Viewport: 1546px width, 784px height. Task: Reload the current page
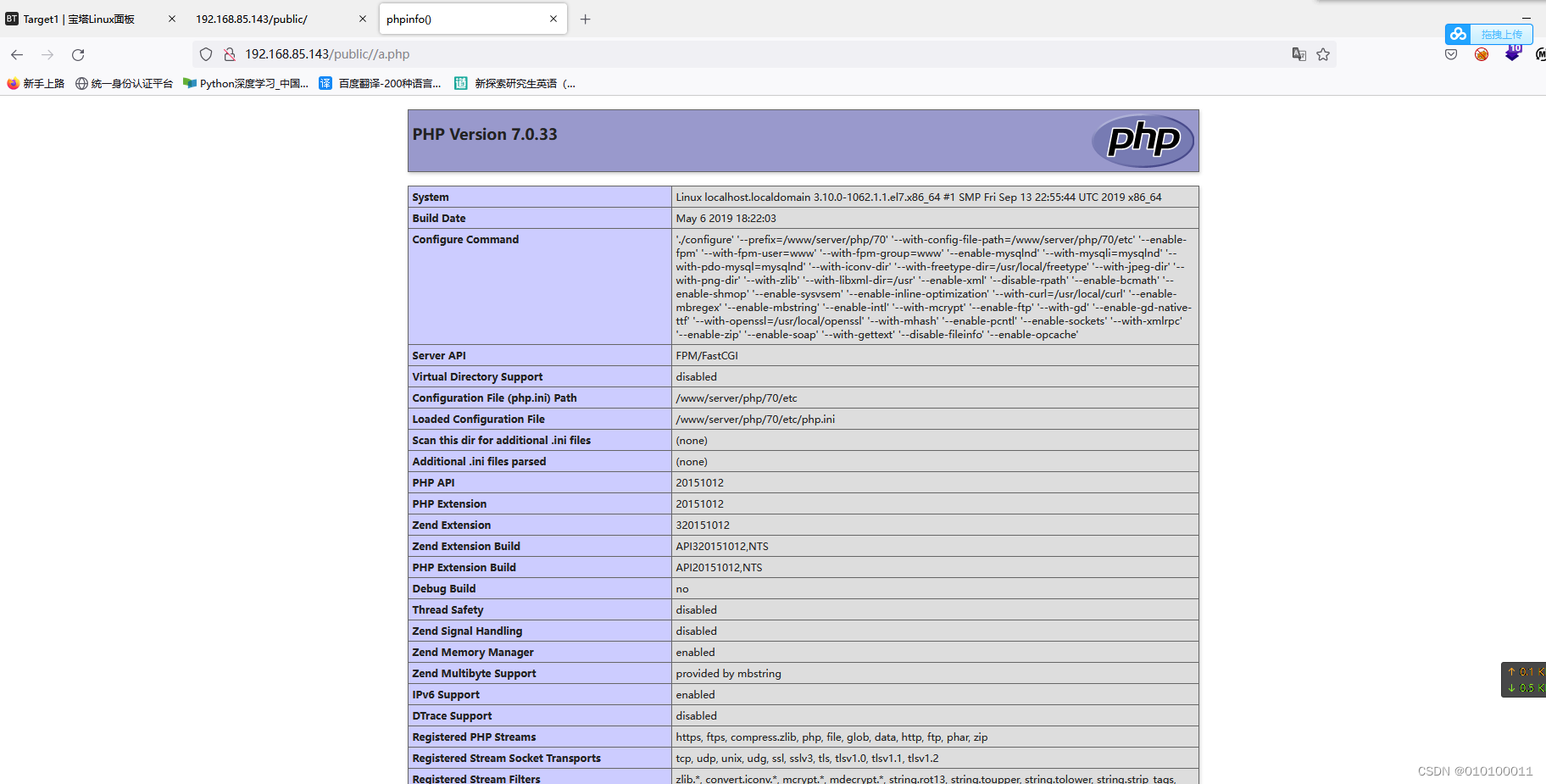point(78,54)
